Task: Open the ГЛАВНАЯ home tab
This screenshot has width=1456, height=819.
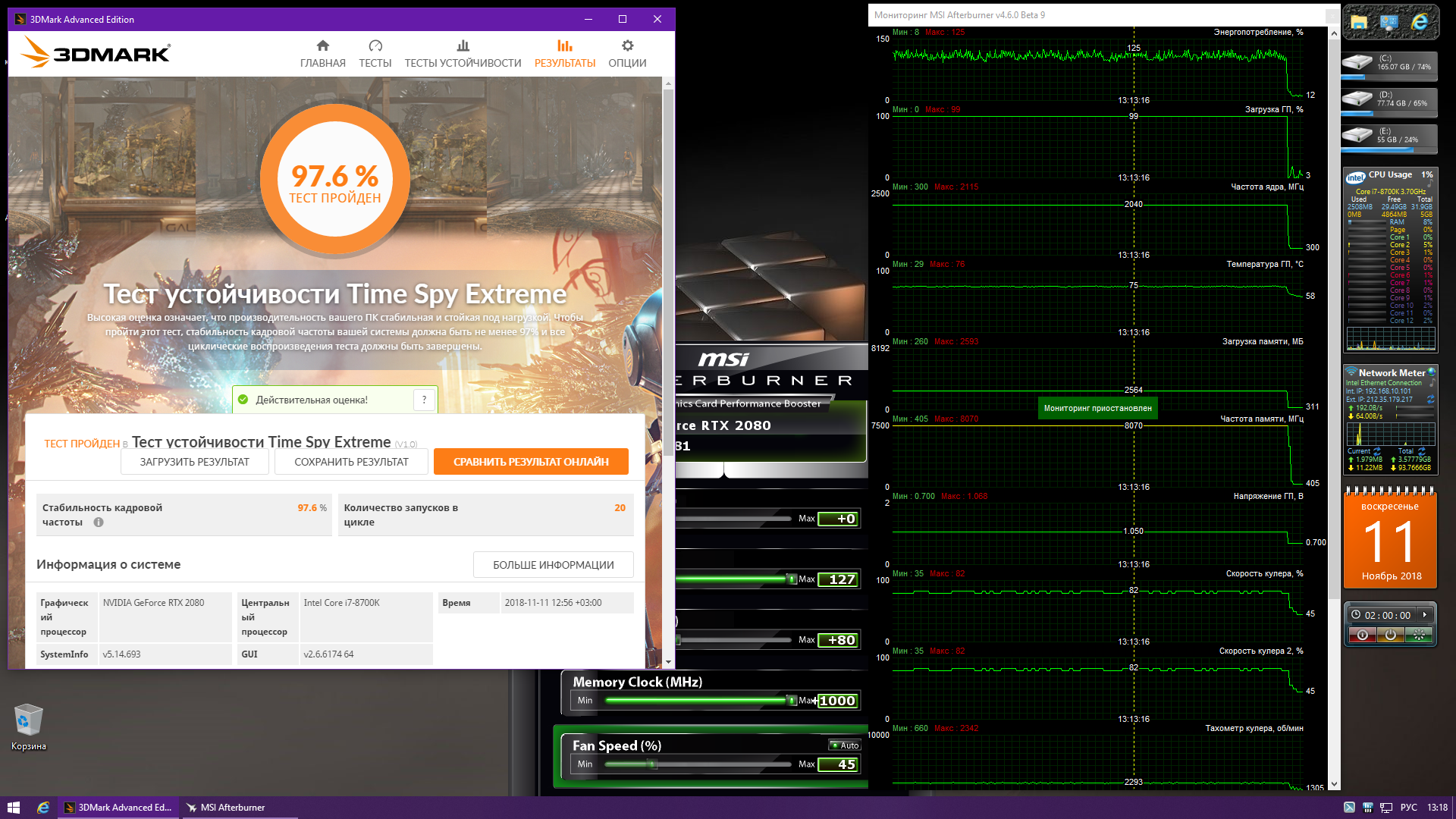Action: 322,54
